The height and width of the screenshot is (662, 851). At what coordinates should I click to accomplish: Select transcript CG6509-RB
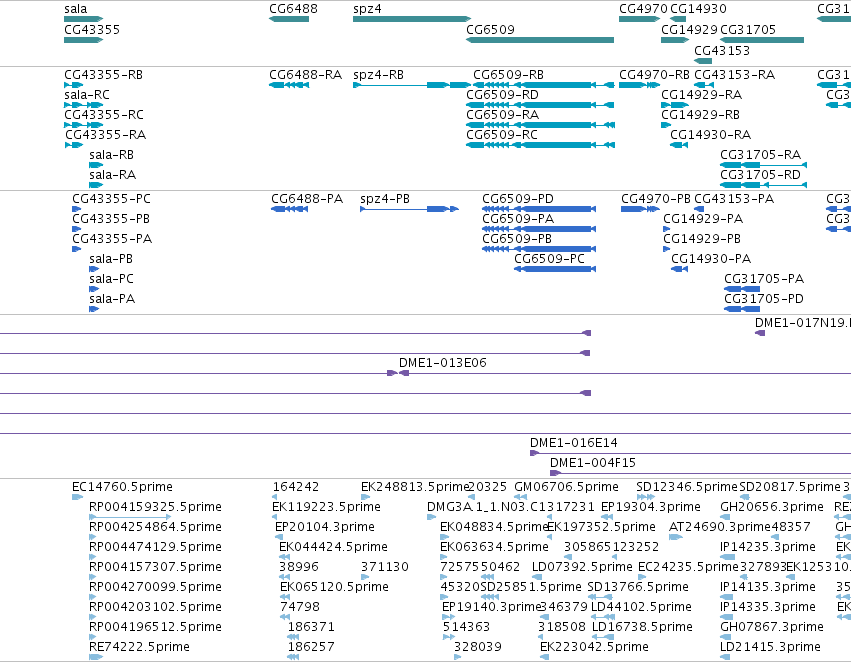click(544, 85)
